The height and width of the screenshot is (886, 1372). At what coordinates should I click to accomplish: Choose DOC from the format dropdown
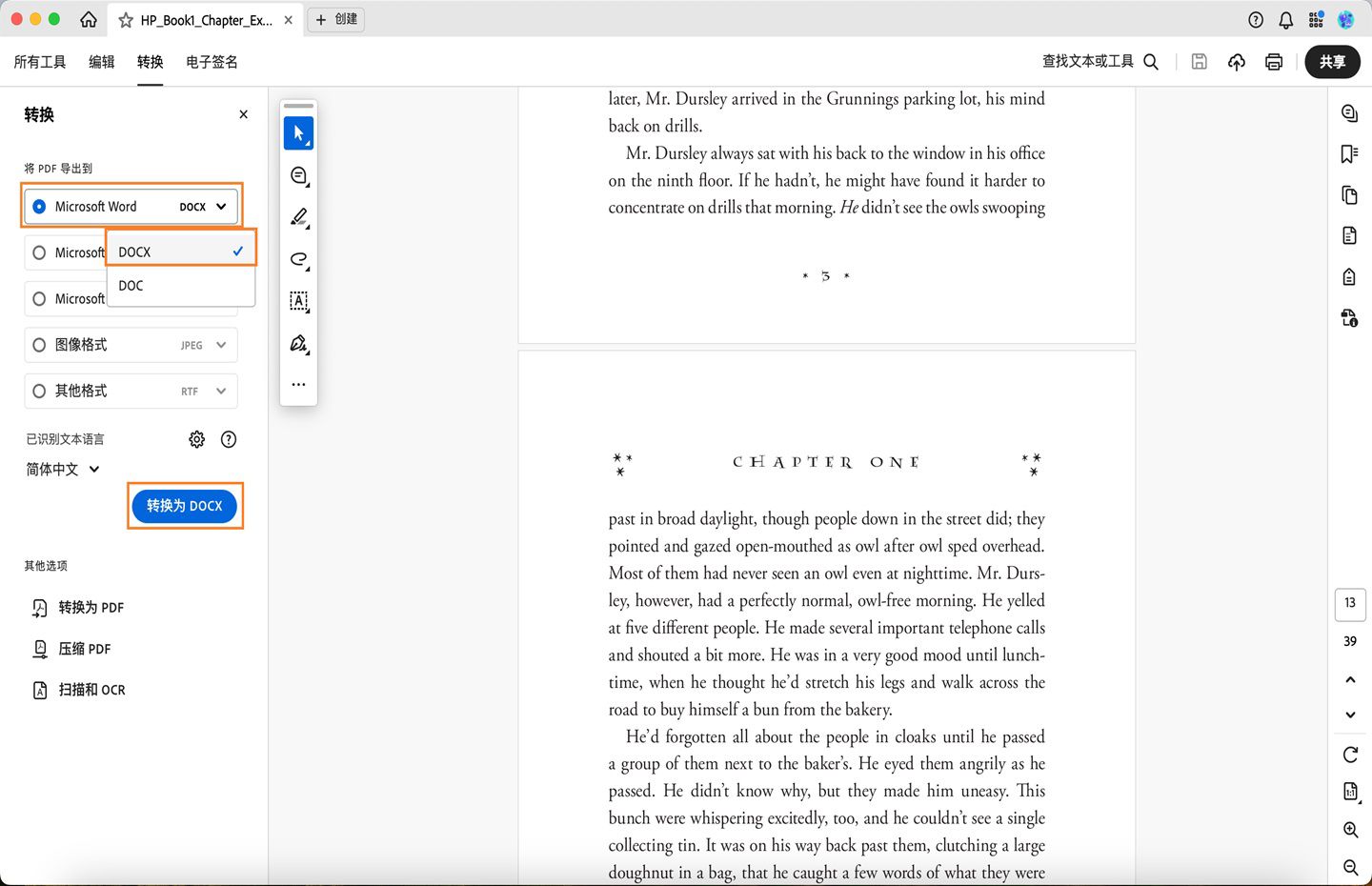[131, 285]
